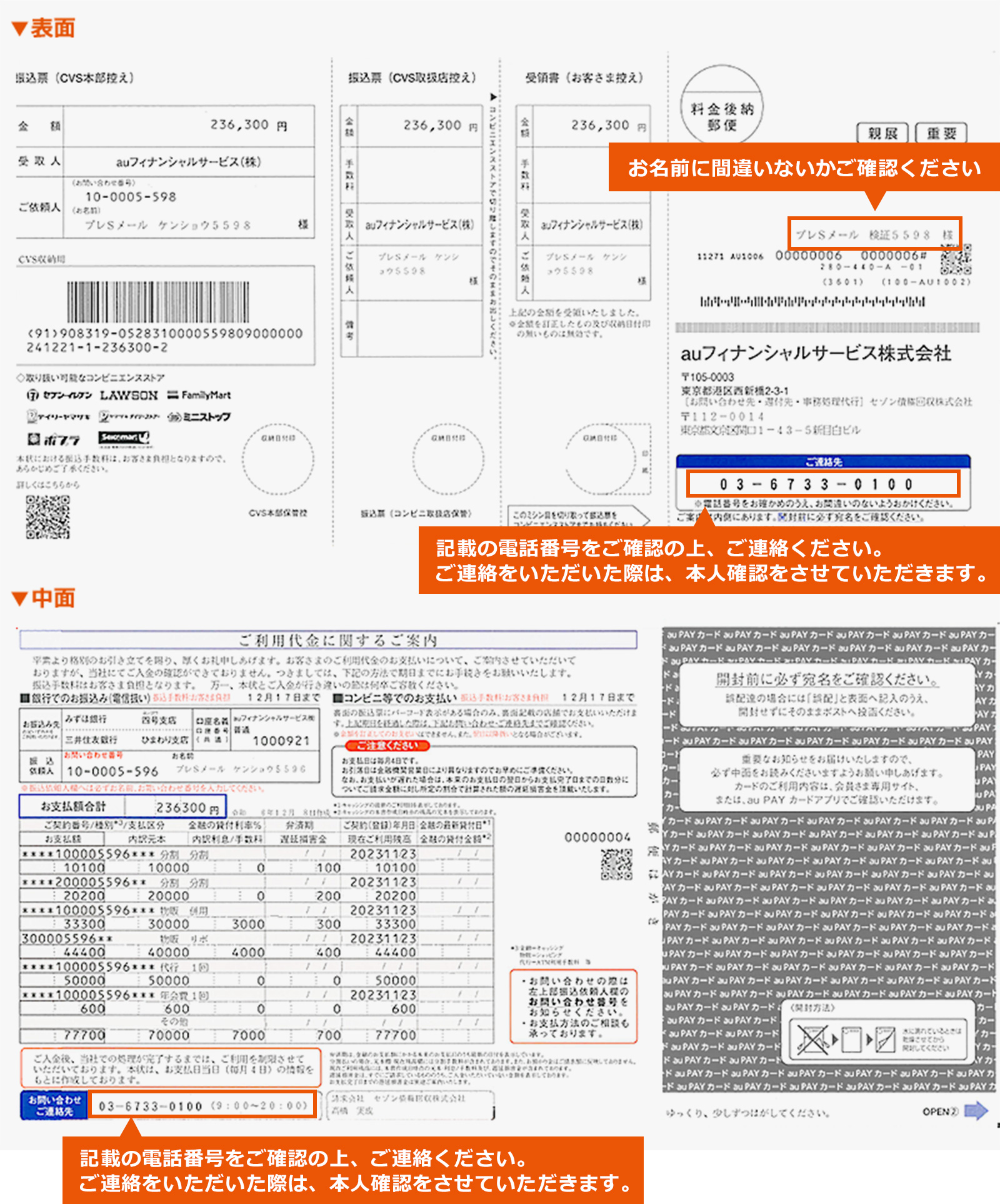Screen dimensions: 1000x1204
Task: Click the みずほ銀行 bank name
Action: 86,719
